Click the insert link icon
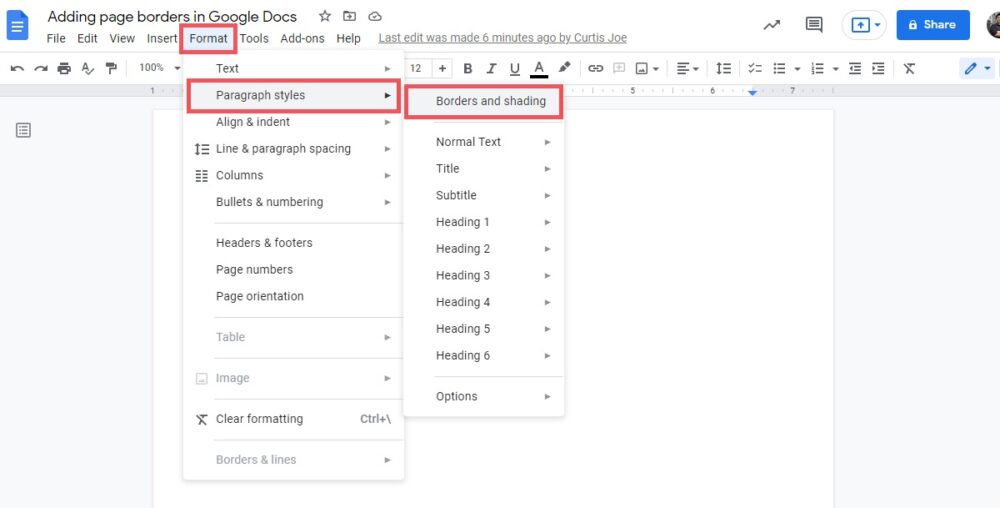Image resolution: width=1000 pixels, height=508 pixels. 595,68
